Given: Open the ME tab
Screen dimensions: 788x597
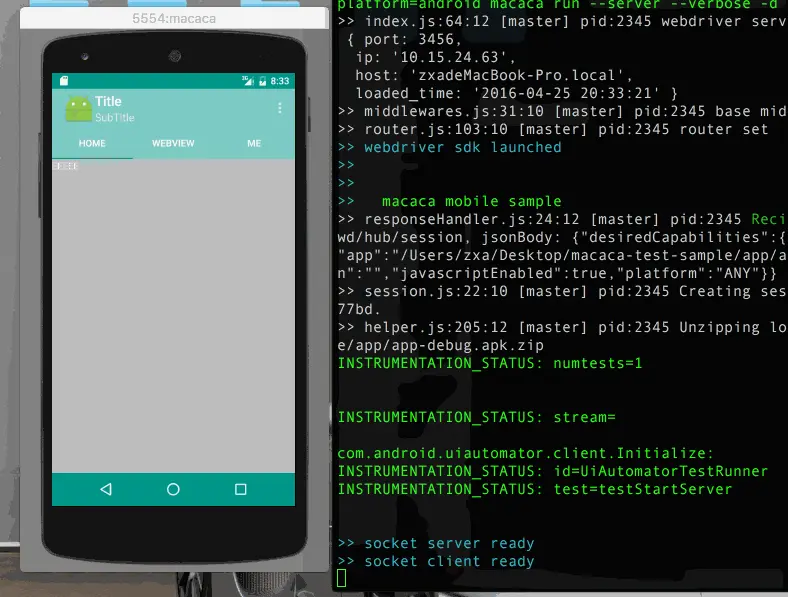Looking at the screenshot, I should [x=254, y=143].
